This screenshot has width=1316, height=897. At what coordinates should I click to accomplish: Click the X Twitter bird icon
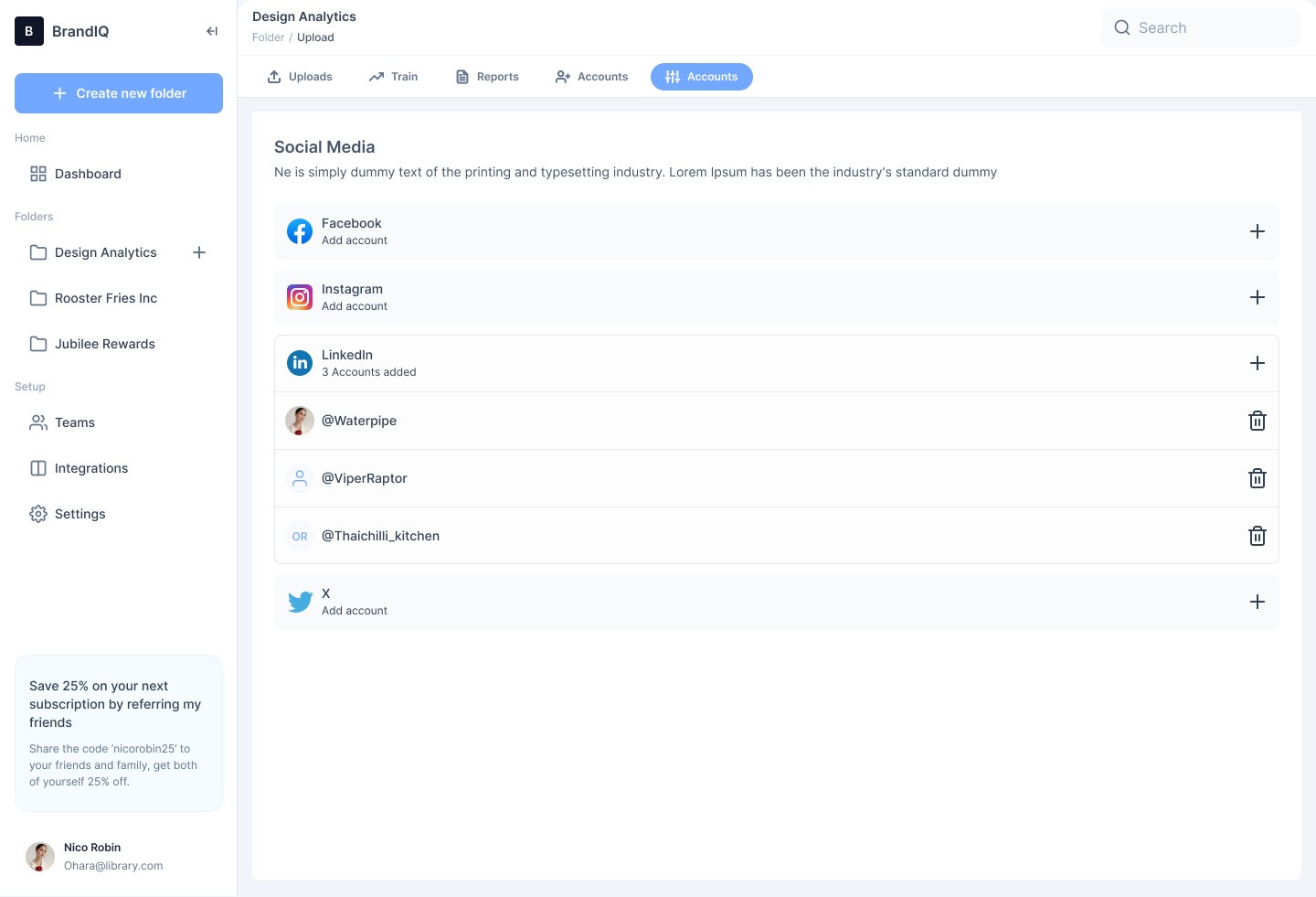tap(300, 602)
